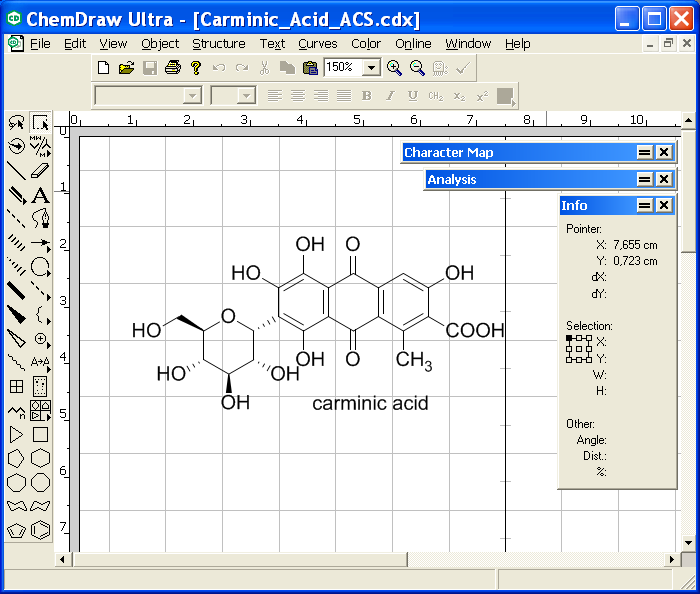700x594 pixels.
Task: Select the Cyclohexane ring tool
Action: coord(40,458)
